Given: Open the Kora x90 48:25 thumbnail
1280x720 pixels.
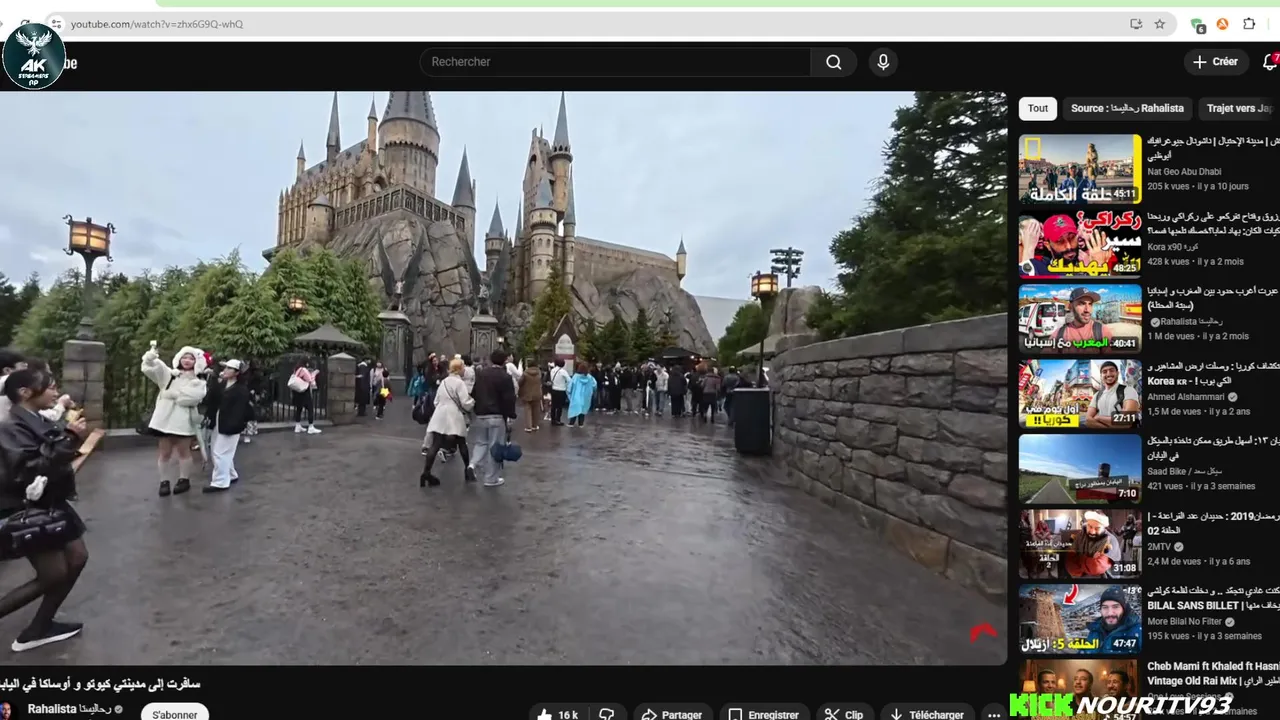Looking at the screenshot, I should tap(1080, 244).
